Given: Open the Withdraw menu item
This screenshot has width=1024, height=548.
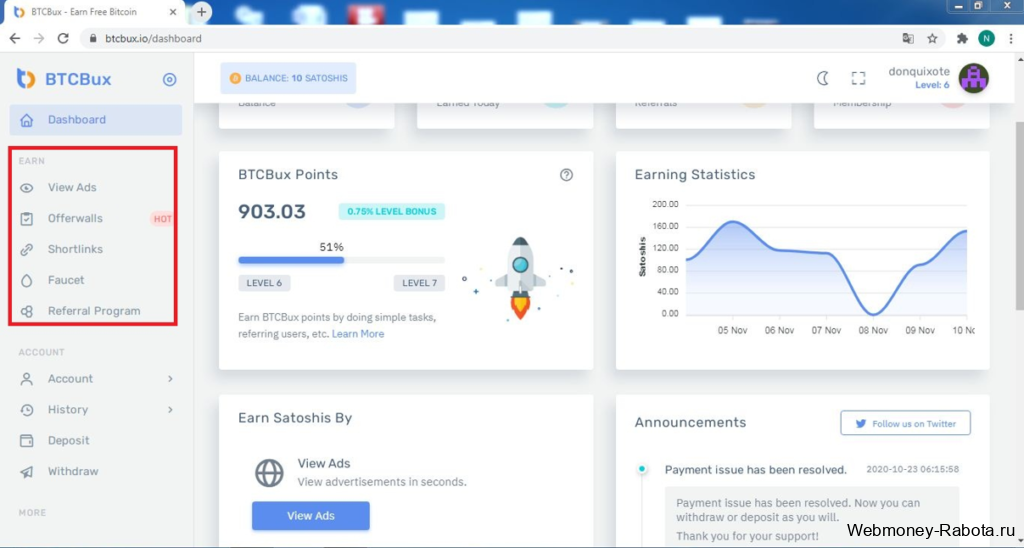Looking at the screenshot, I should (96, 472).
